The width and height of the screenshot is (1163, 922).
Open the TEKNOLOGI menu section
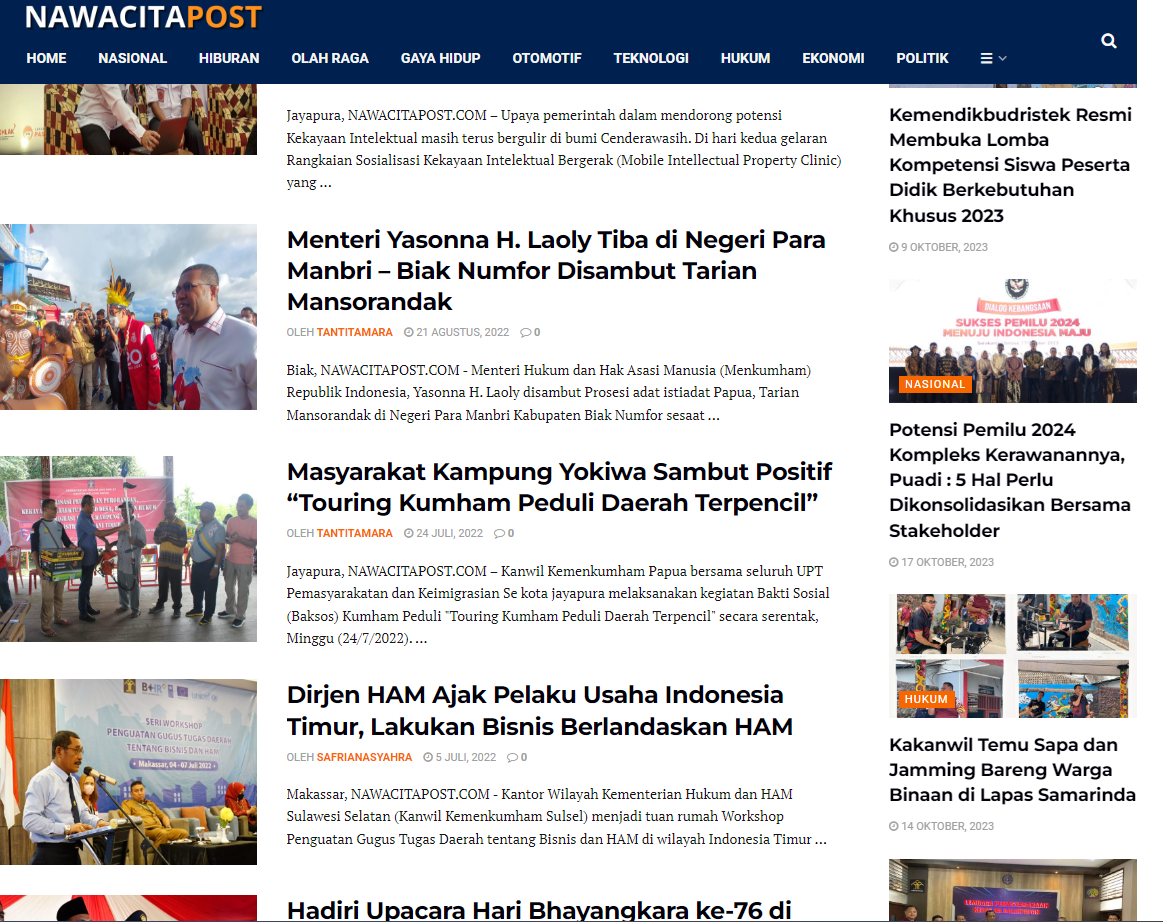(651, 58)
